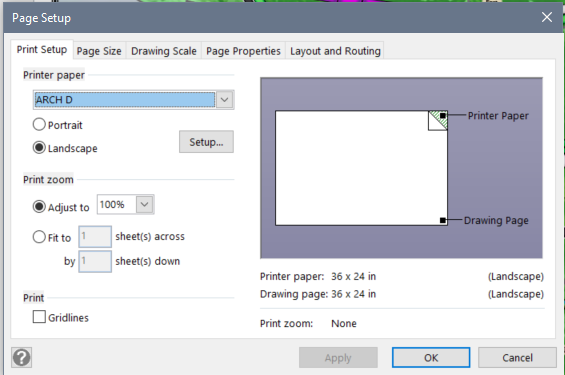Image resolution: width=565 pixels, height=375 pixels.
Task: Choose the Adjust to print zoom option
Action: pos(39,207)
